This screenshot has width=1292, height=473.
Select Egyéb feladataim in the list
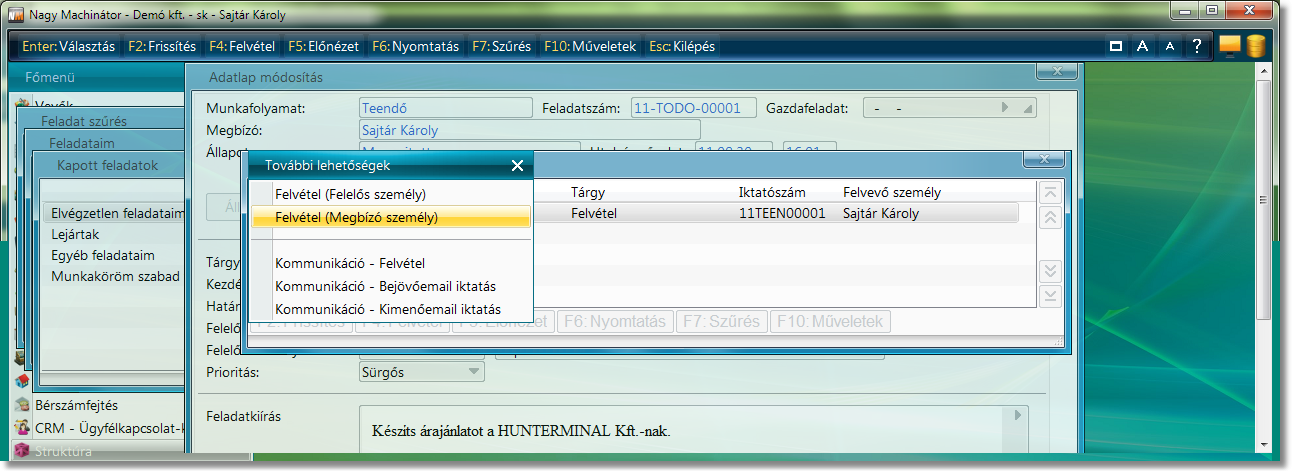(x=103, y=255)
